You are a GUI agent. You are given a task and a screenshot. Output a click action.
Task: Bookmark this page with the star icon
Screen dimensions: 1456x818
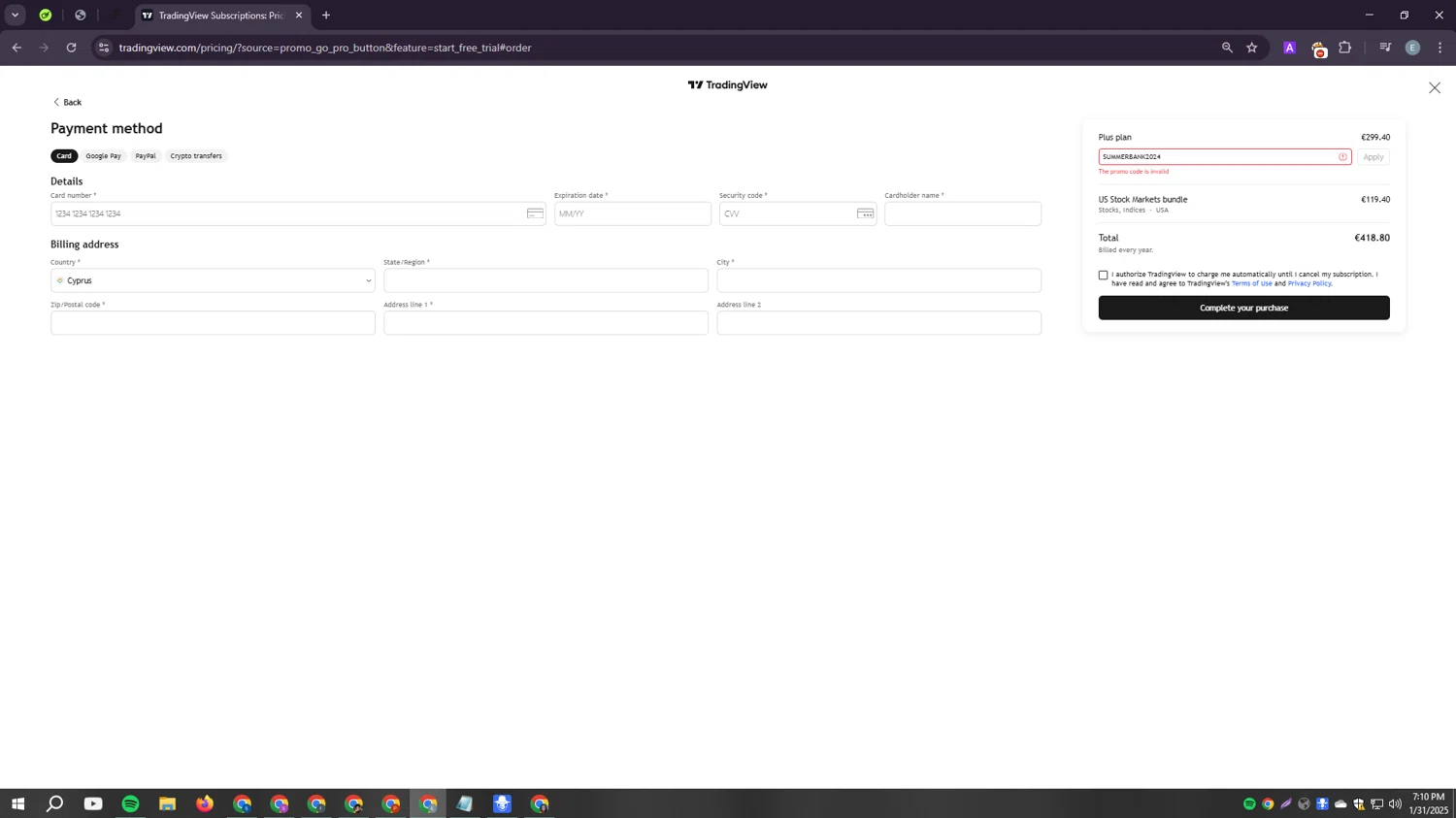coord(1252,48)
